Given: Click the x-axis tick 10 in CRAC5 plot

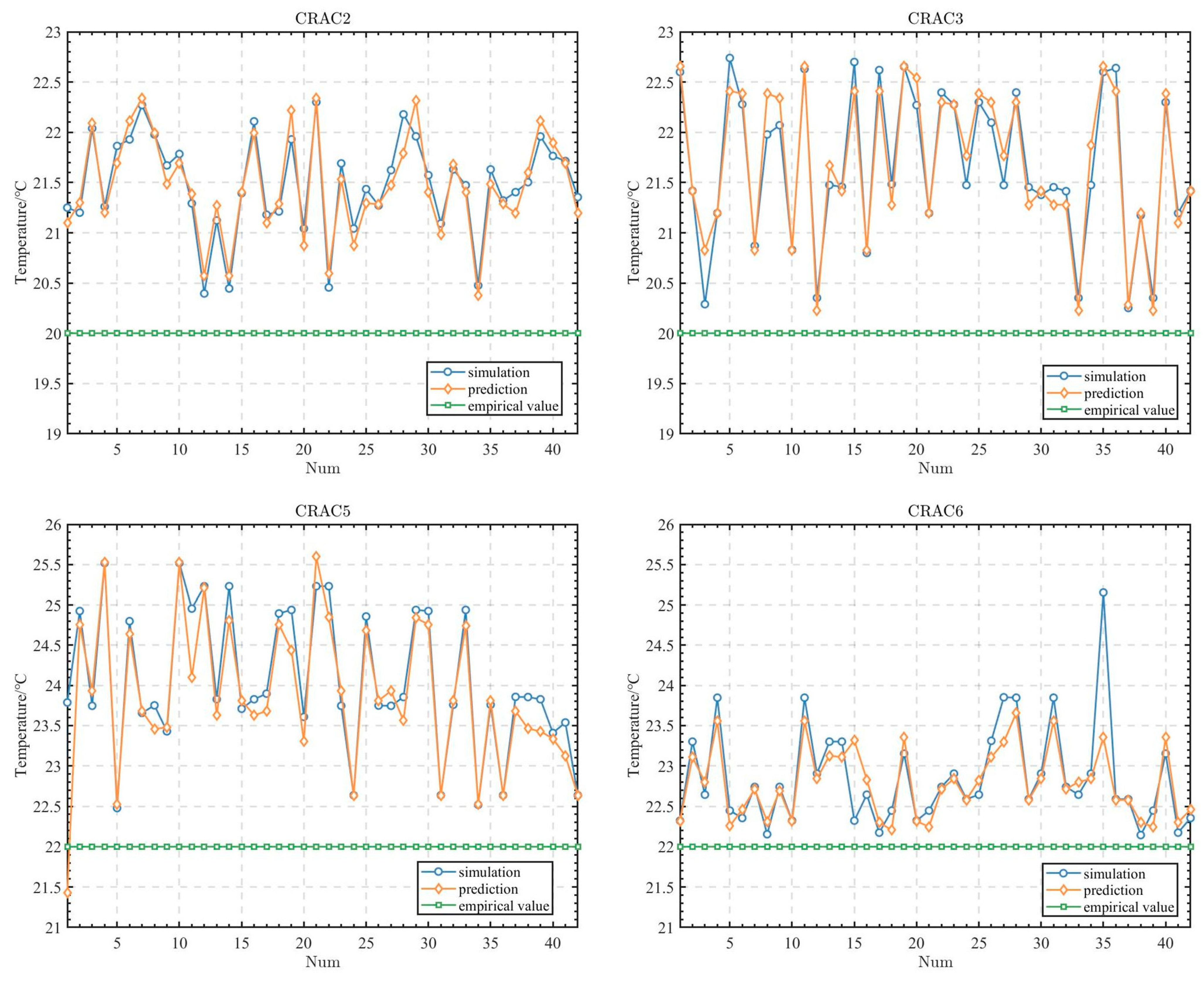Looking at the screenshot, I should pos(179,943).
